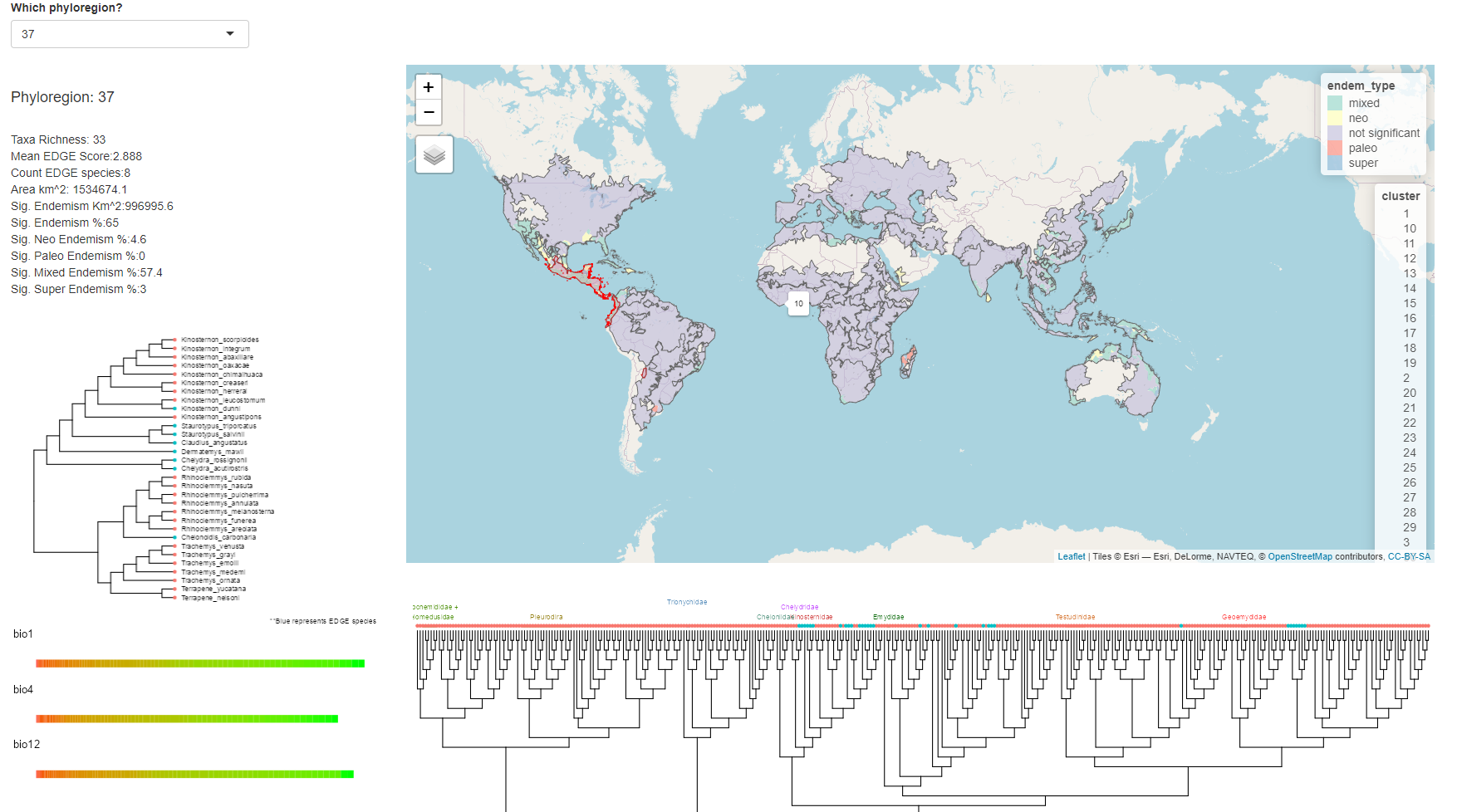Select cluster 10 in legend
Screen dimensions: 1457x812
pos(1410,228)
